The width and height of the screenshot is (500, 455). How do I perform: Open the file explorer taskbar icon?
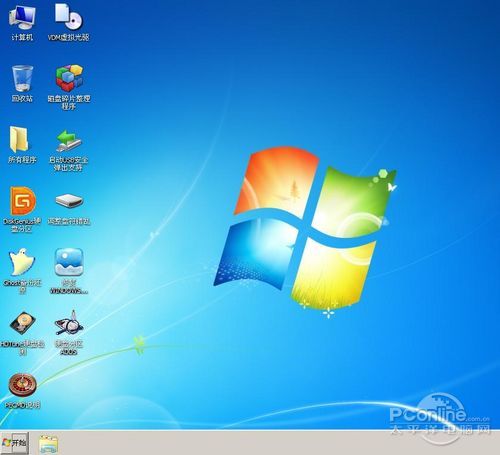[x=48, y=444]
